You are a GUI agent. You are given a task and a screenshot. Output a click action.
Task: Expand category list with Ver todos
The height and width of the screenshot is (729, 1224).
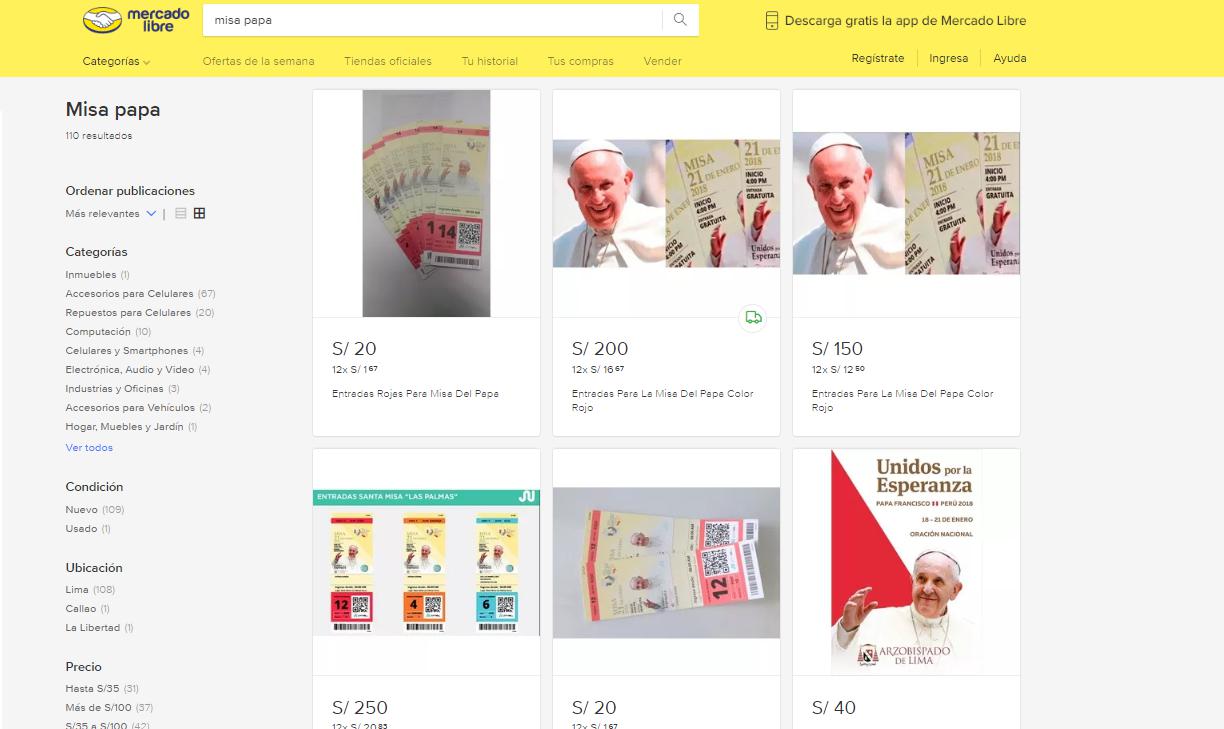[x=89, y=448]
